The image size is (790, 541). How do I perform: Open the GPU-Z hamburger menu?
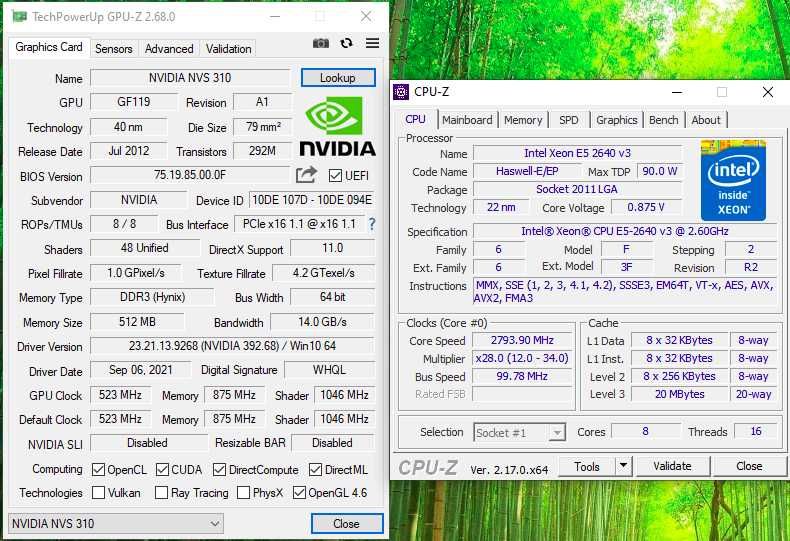[372, 43]
